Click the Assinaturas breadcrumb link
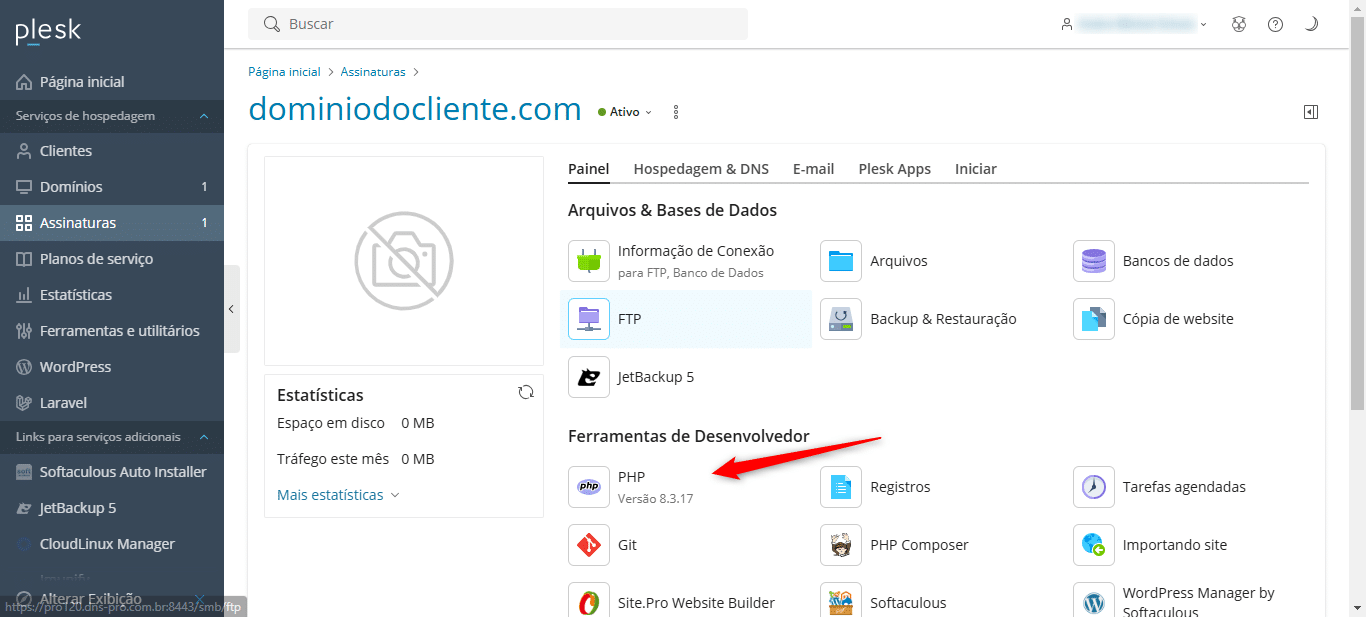Screen dimensions: 1366x617 pyautogui.click(x=373, y=72)
